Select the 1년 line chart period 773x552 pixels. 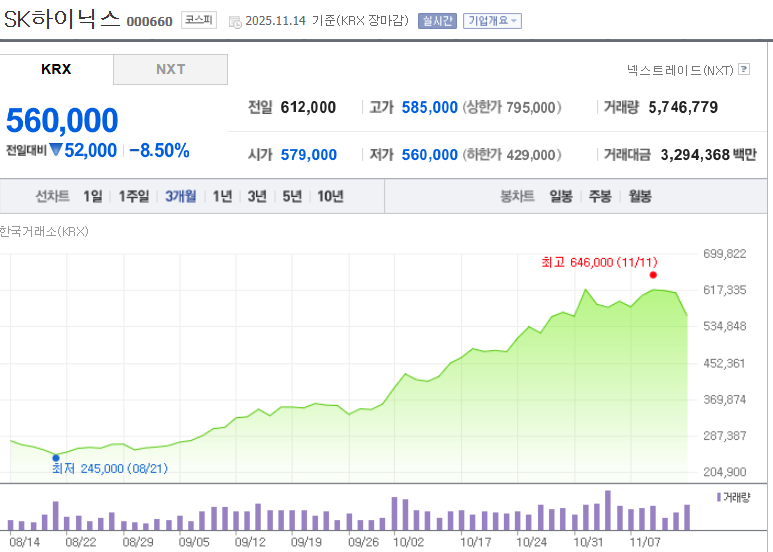[x=222, y=196]
